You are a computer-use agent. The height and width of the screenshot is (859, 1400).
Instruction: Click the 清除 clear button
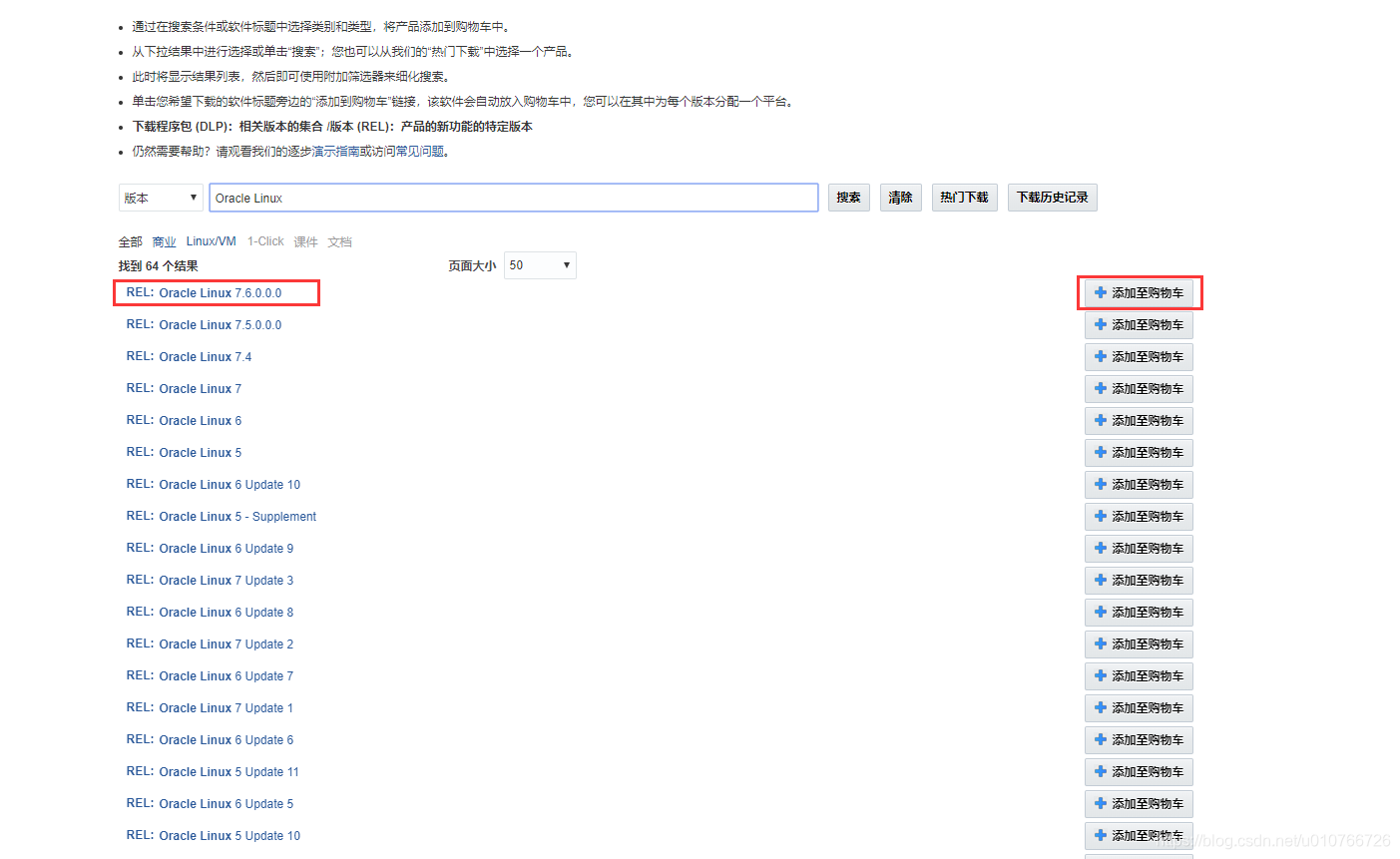pyautogui.click(x=901, y=198)
